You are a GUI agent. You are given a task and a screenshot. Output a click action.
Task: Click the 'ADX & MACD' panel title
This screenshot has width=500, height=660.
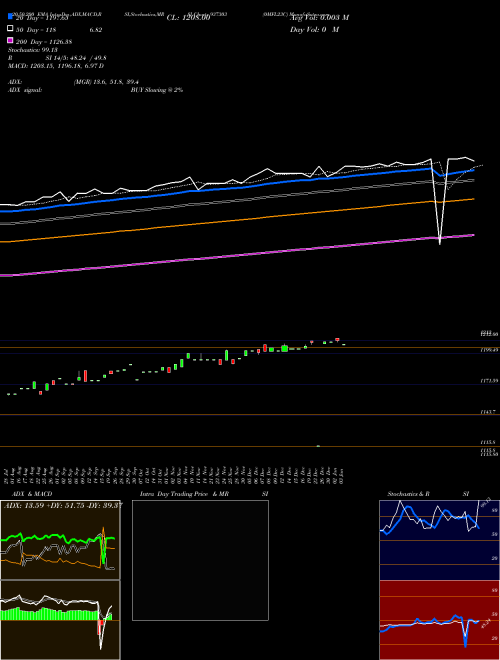pos(32,494)
